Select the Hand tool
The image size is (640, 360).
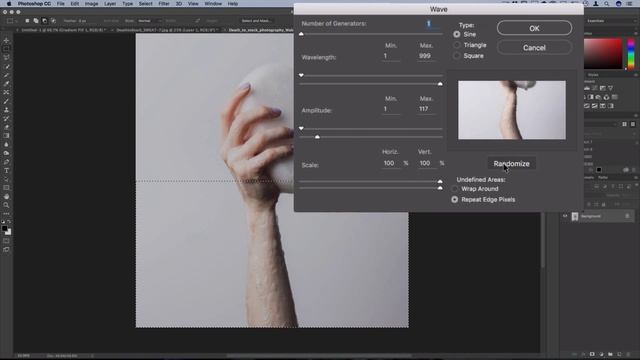point(6,196)
